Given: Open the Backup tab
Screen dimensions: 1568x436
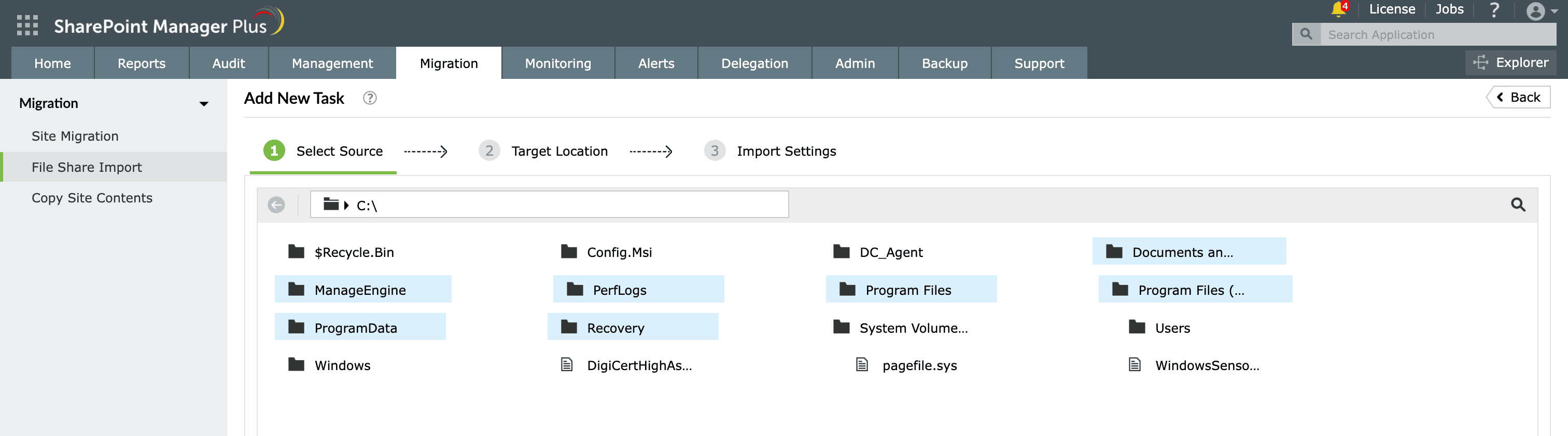Looking at the screenshot, I should 944,63.
